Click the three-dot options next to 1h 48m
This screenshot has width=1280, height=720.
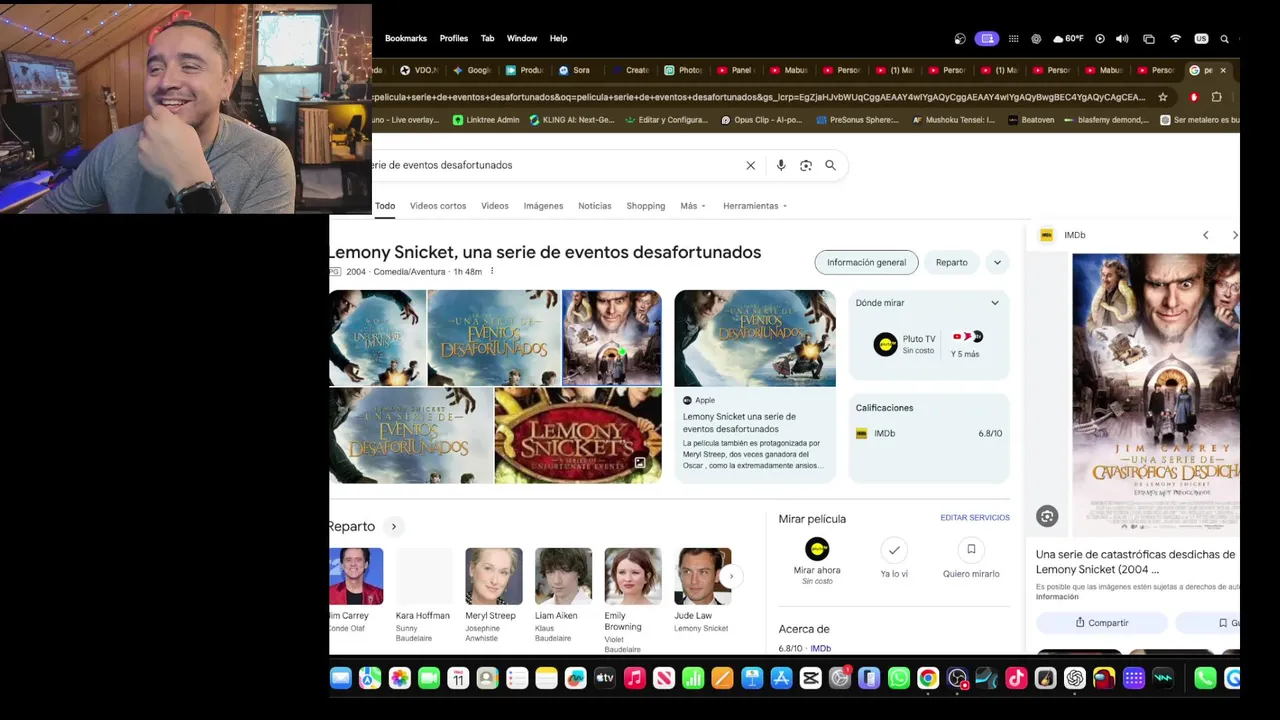coord(492,272)
